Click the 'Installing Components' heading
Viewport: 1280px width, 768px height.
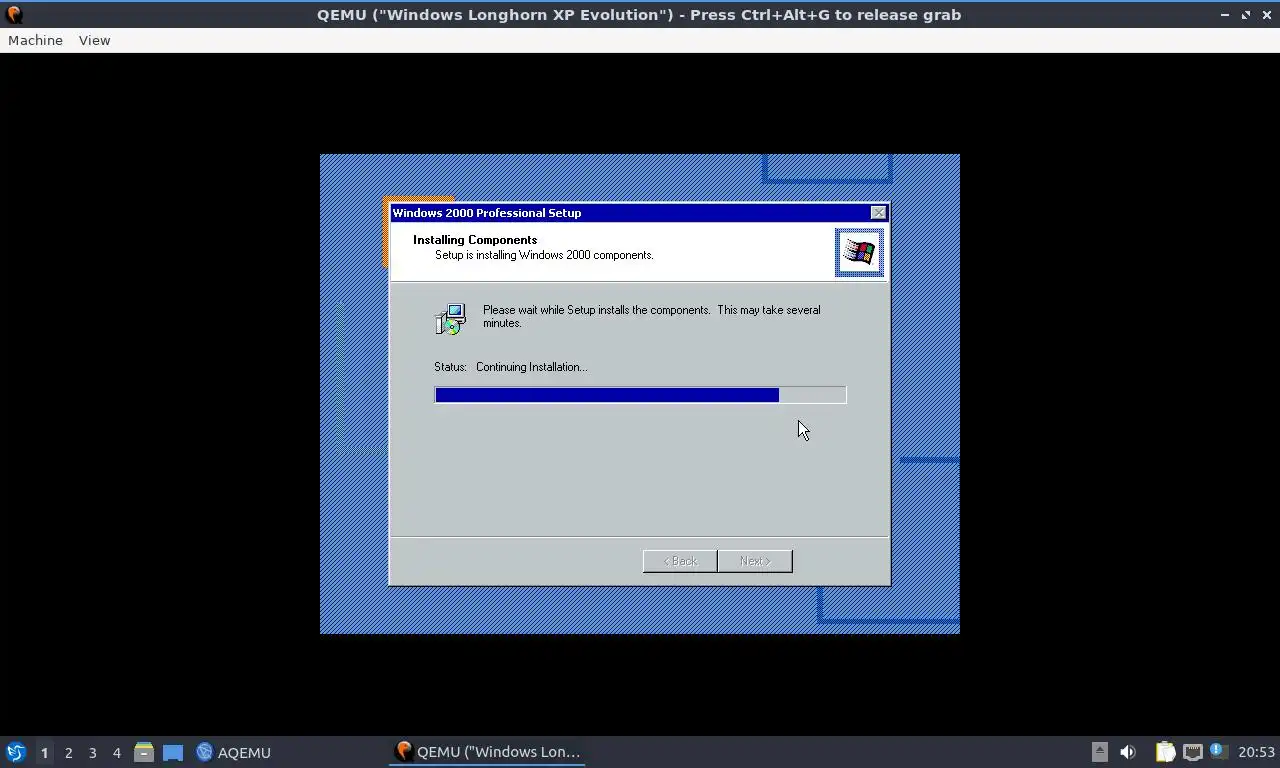click(475, 240)
